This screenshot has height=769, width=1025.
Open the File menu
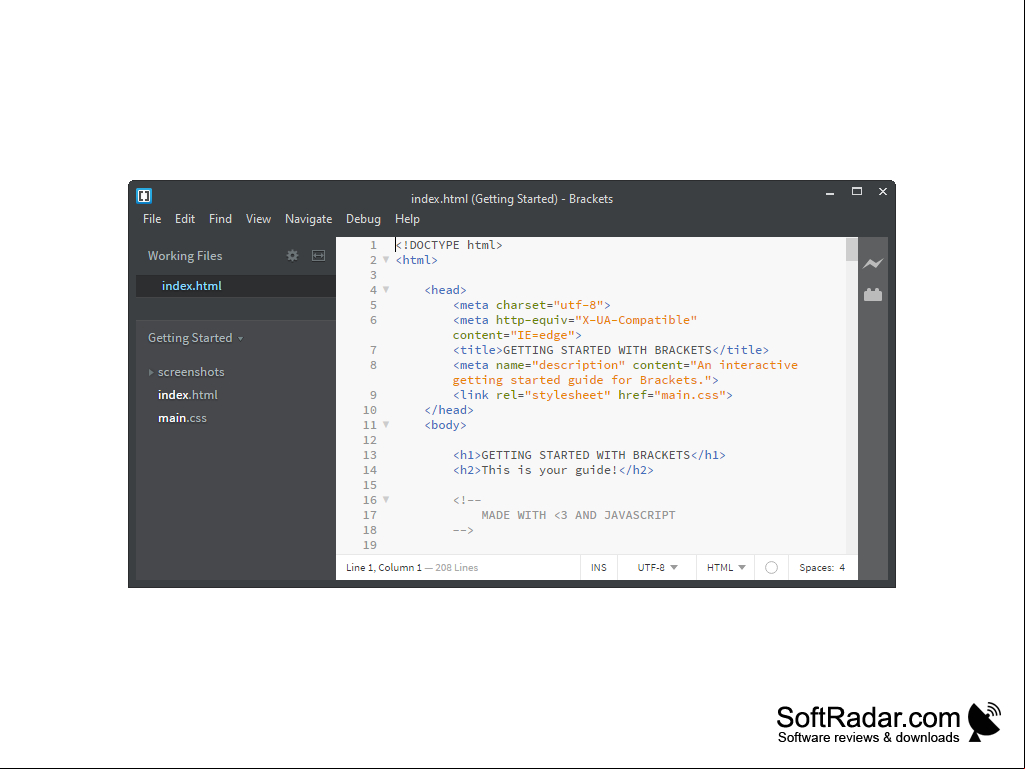pos(152,219)
